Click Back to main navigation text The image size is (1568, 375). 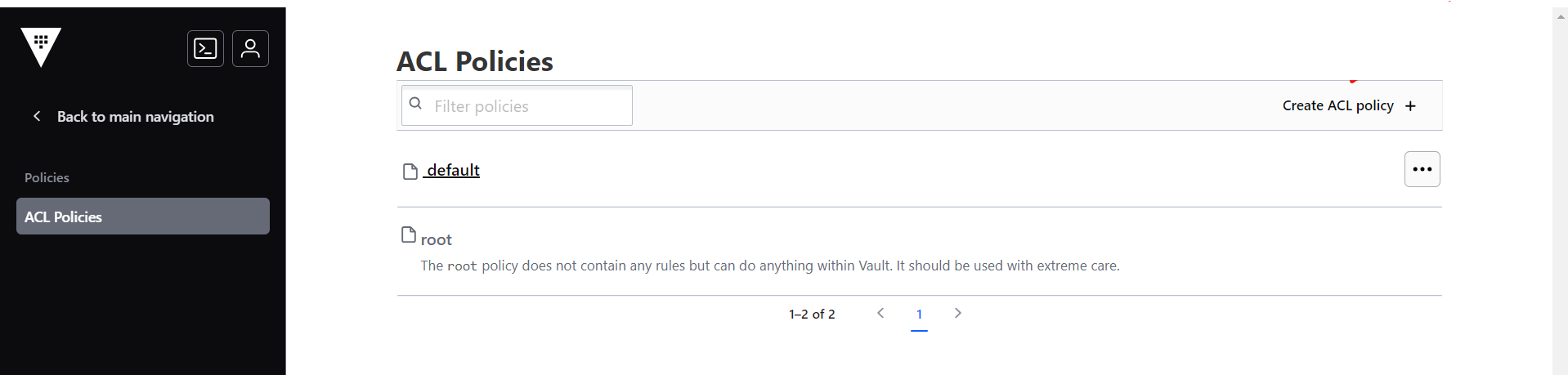(136, 117)
